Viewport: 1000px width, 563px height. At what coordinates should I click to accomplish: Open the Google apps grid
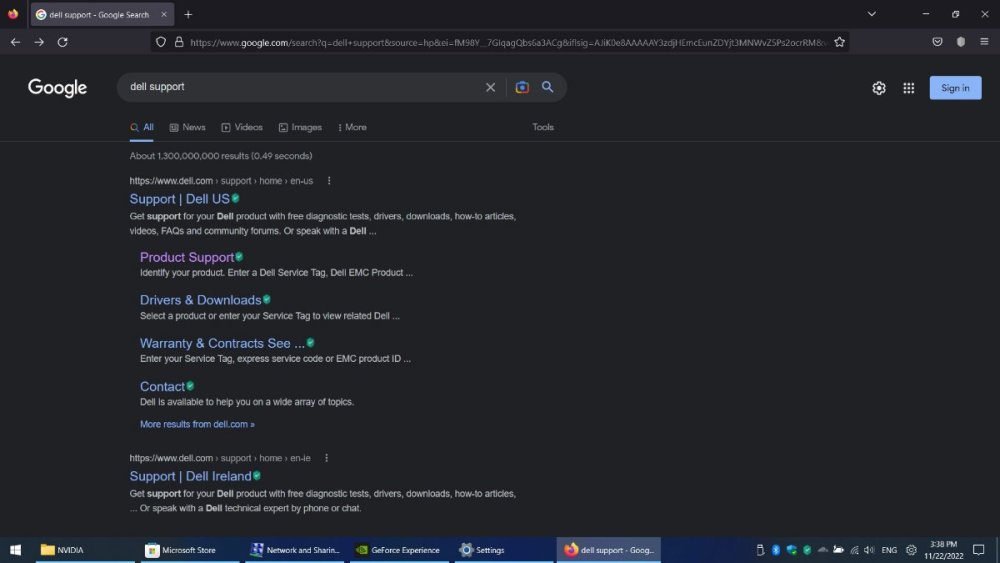[x=909, y=88]
